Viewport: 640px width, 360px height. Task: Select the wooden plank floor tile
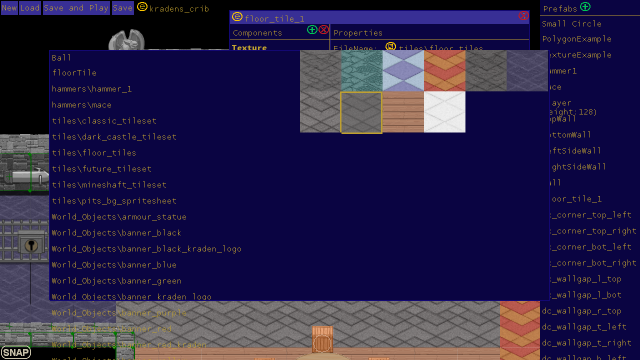point(403,112)
